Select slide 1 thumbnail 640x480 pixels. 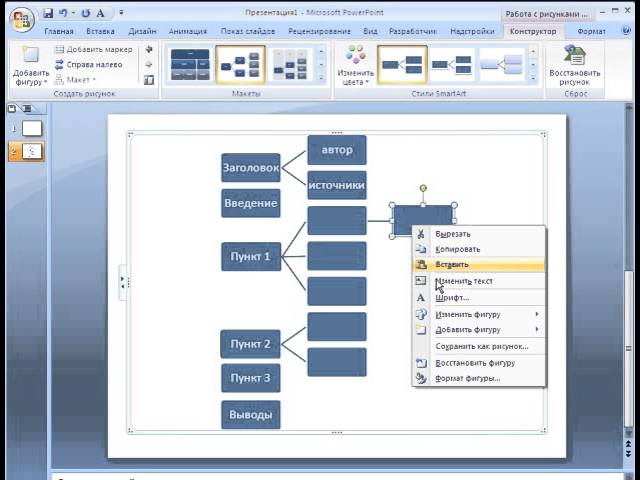[32, 129]
